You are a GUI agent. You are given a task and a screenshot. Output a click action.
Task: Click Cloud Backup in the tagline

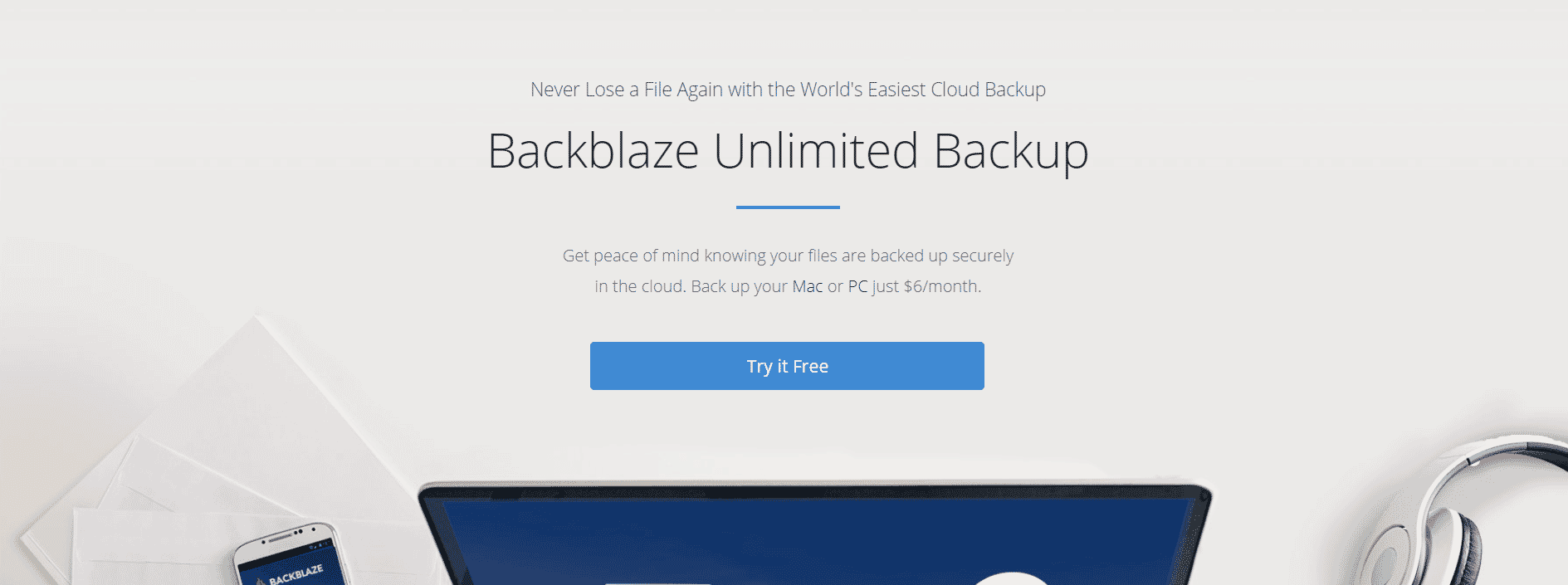coord(988,90)
